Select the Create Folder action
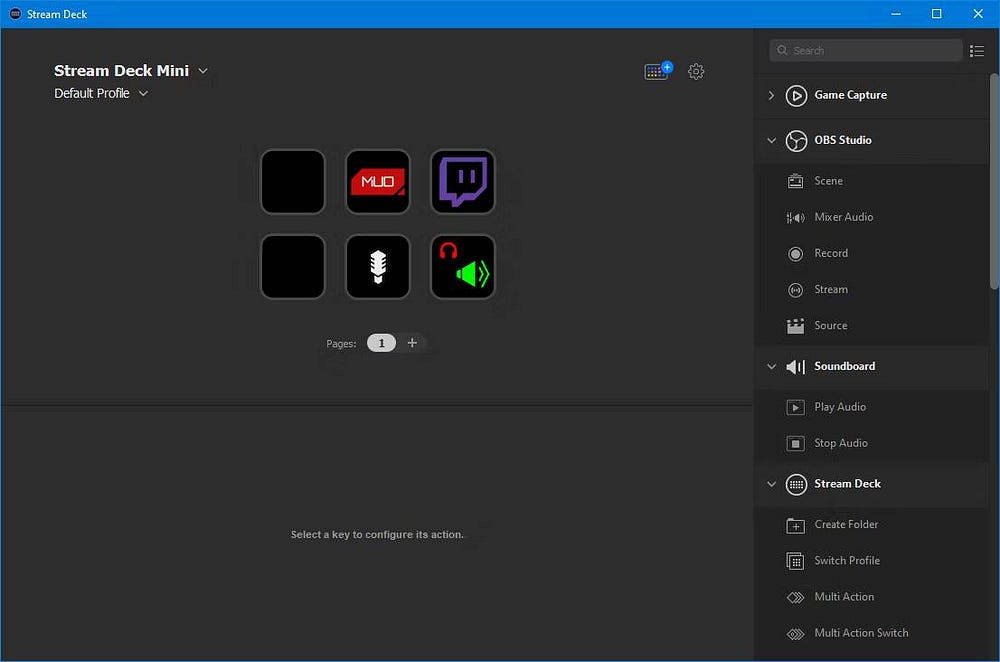The height and width of the screenshot is (662, 1000). coord(846,524)
